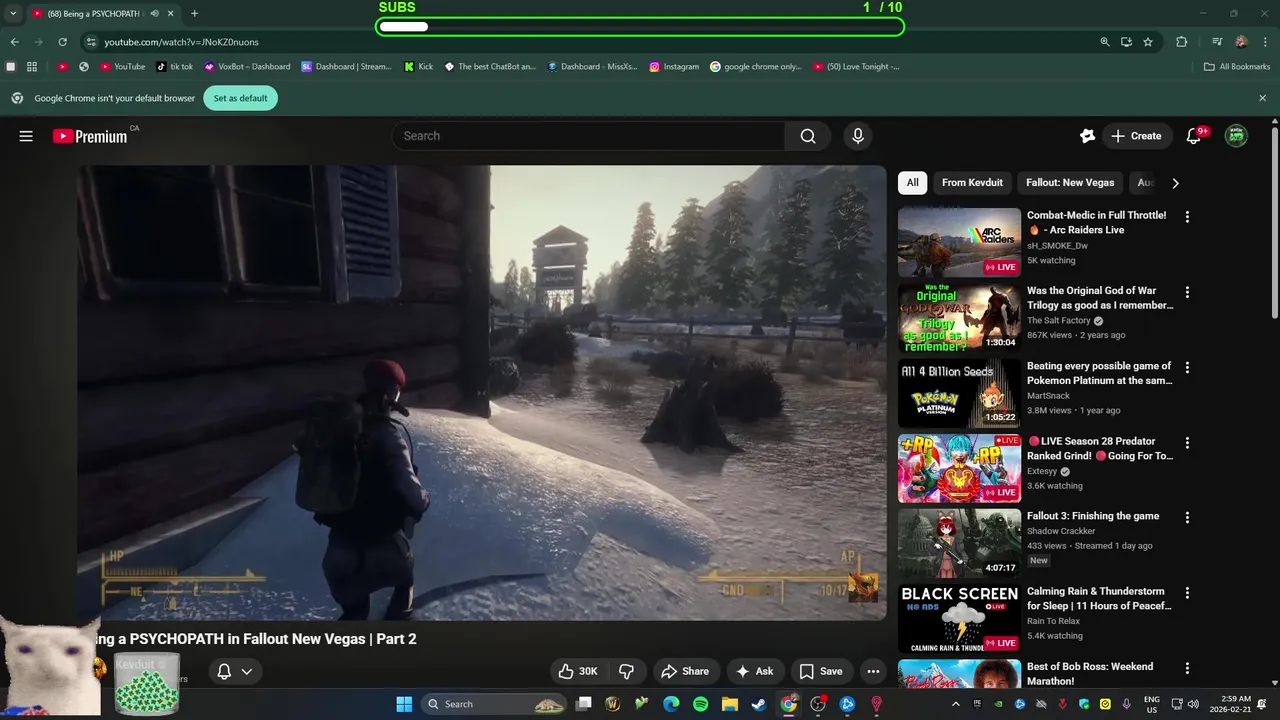Open YouTube notifications bell
This screenshot has width=1280, height=720.
[x=1193, y=136]
